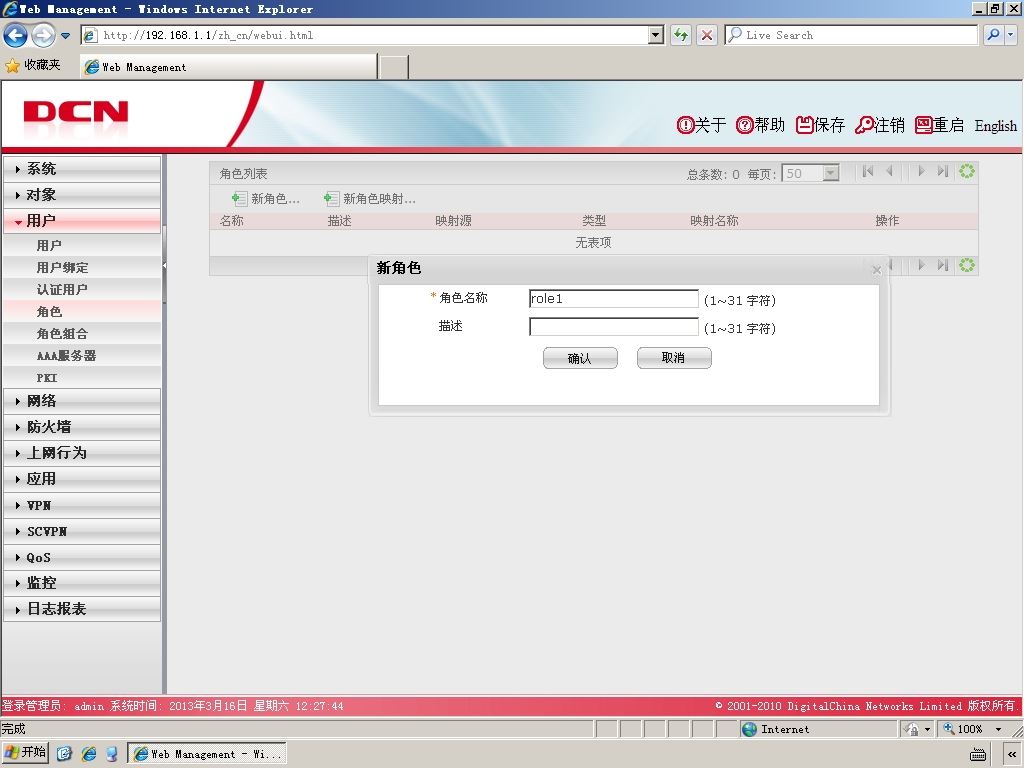
Task: Go to last page in upper pager
Action: click(x=942, y=172)
